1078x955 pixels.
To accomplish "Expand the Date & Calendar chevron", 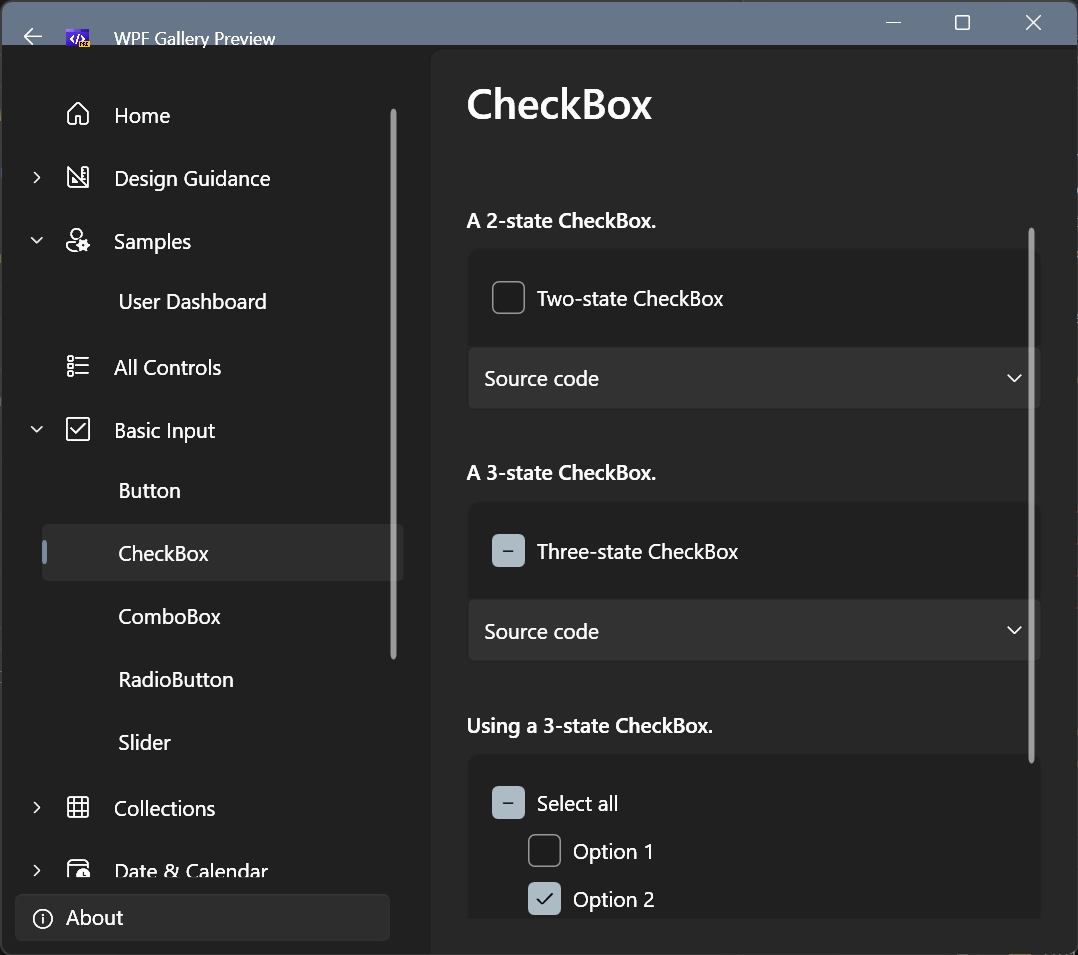I will point(37,870).
